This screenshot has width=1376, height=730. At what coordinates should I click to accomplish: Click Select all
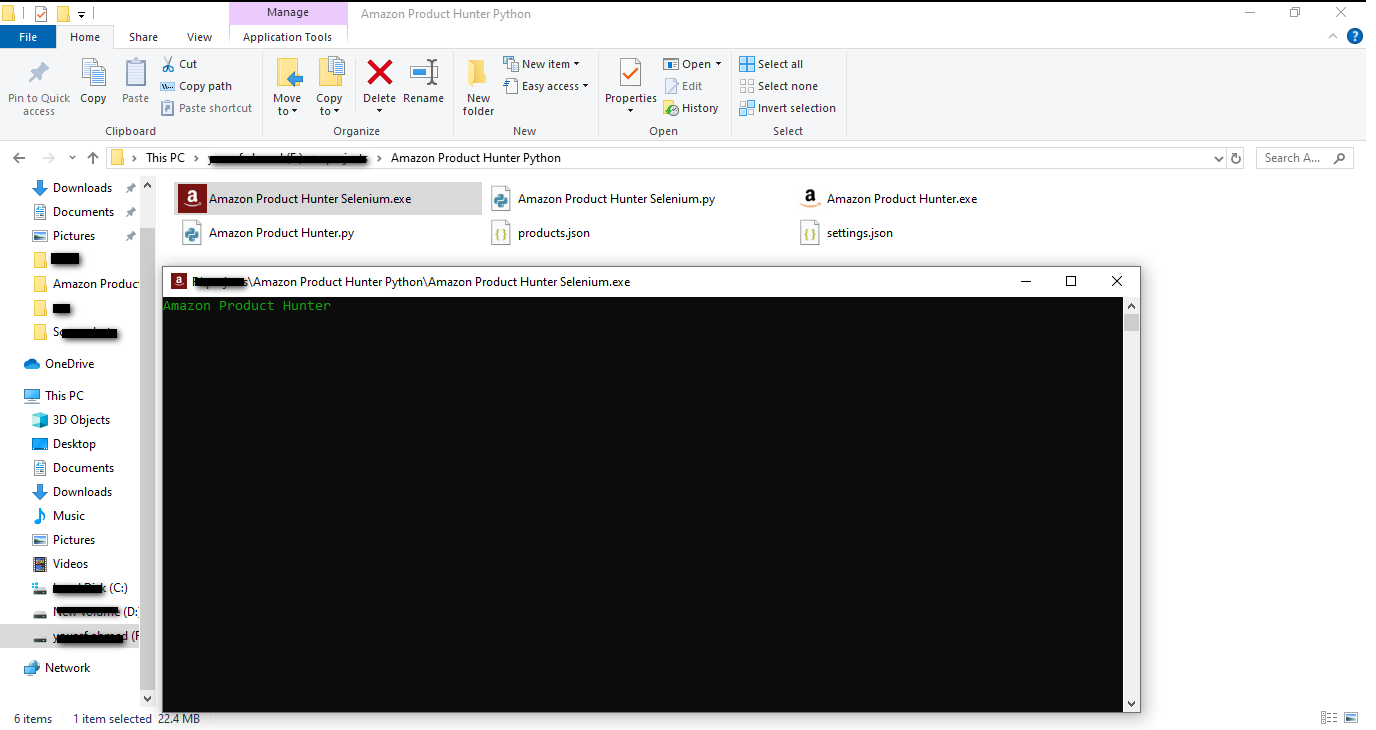point(771,64)
